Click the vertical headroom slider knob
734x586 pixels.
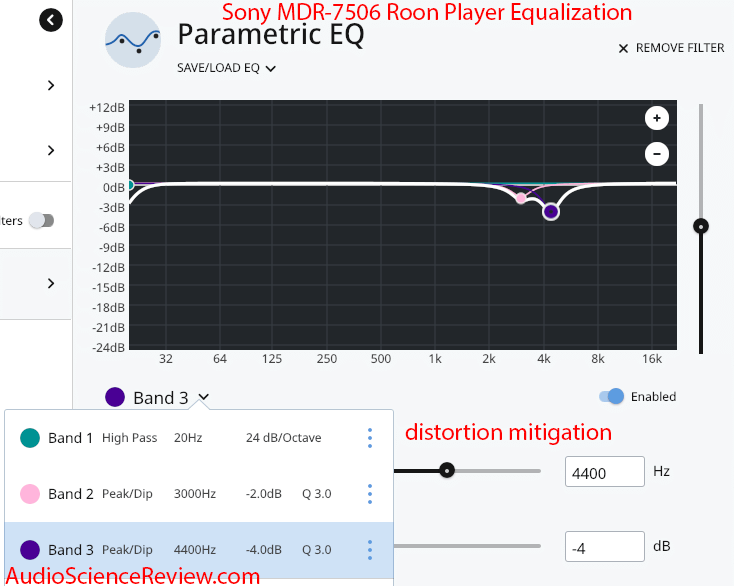tap(701, 227)
